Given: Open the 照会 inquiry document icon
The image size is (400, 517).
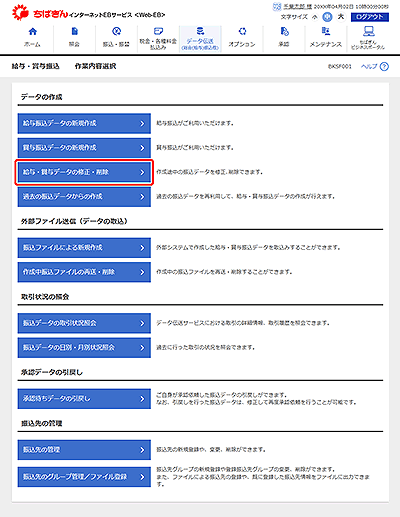Looking at the screenshot, I should pyautogui.click(x=74, y=32).
